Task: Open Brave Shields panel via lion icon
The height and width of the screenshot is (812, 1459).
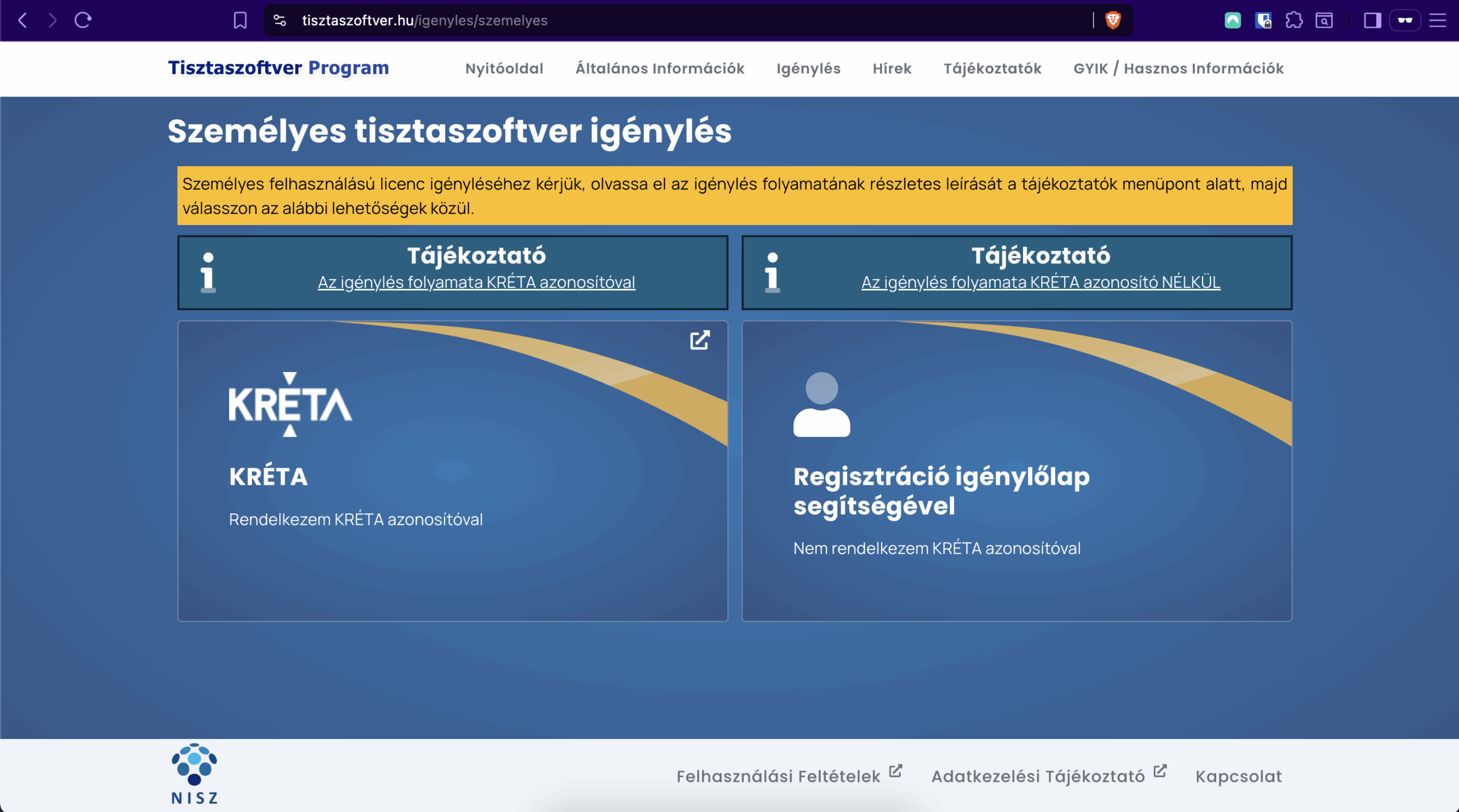Action: coord(1113,20)
